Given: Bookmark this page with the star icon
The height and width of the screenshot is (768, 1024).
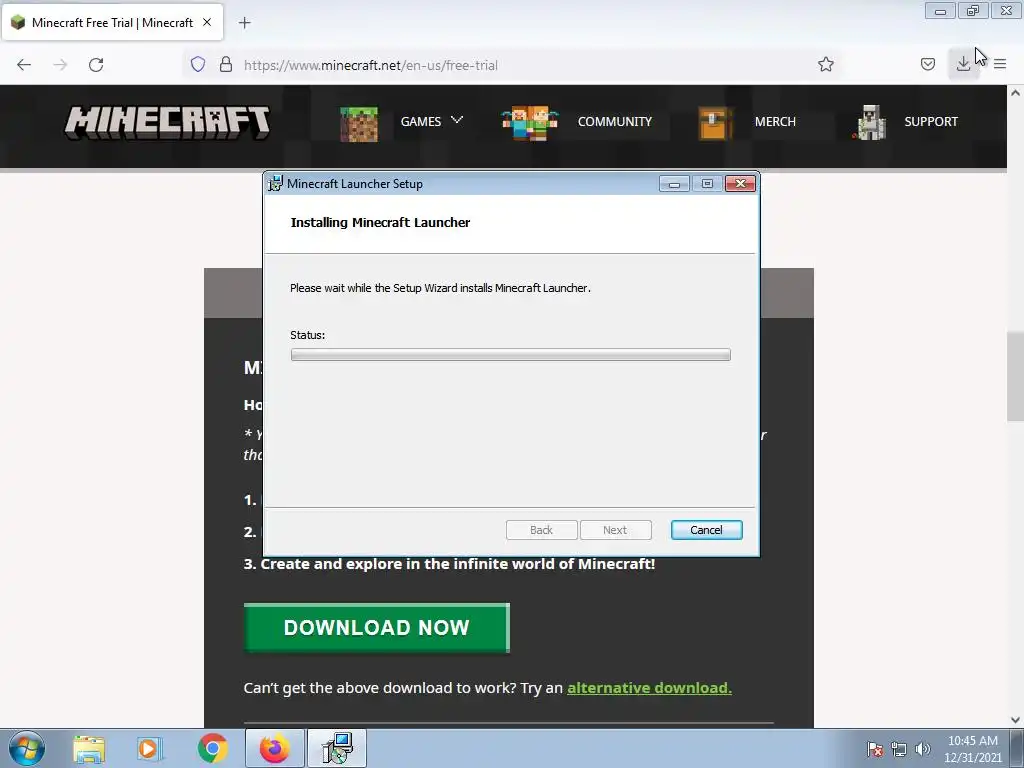Looking at the screenshot, I should [x=825, y=64].
